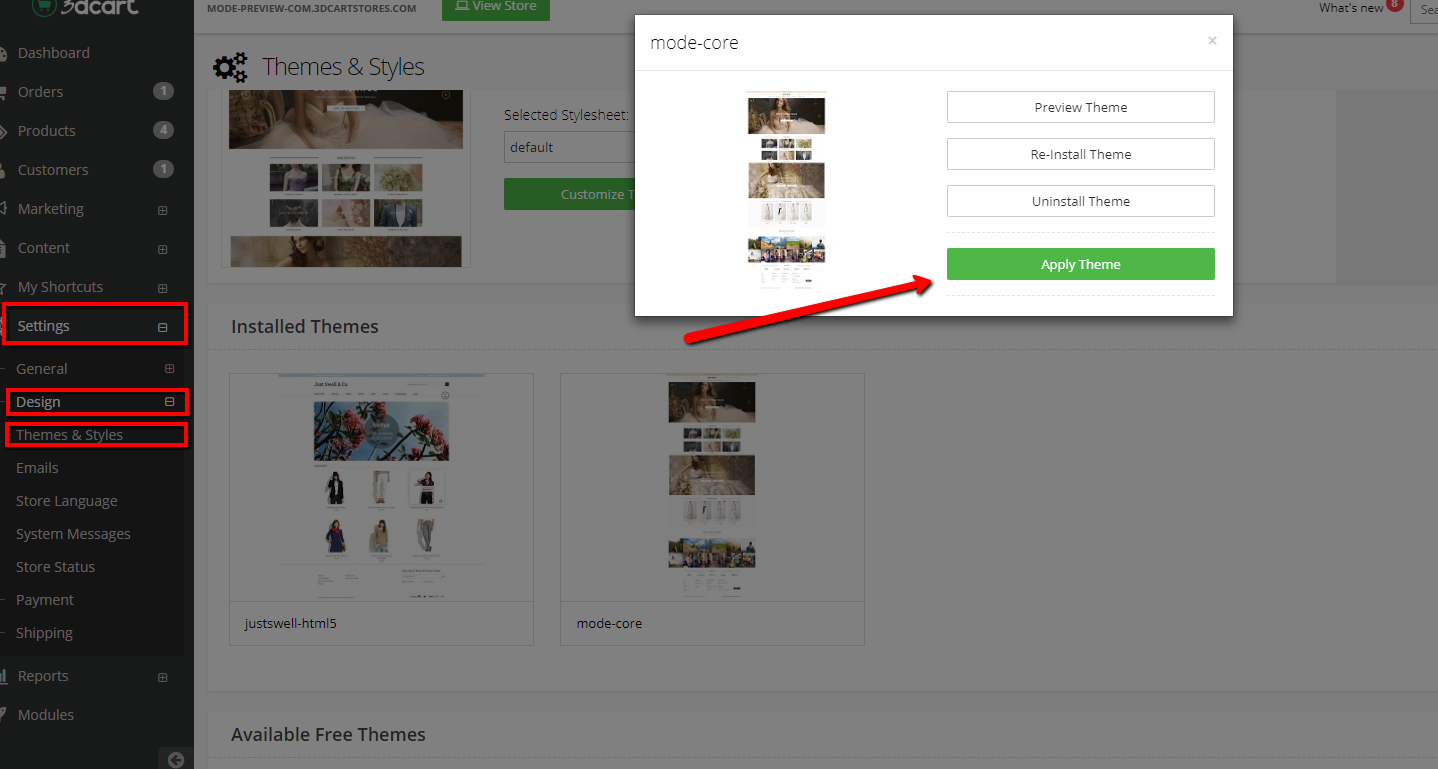1438x769 pixels.
Task: Click the Themes & Styles gears icon
Action: point(230,67)
